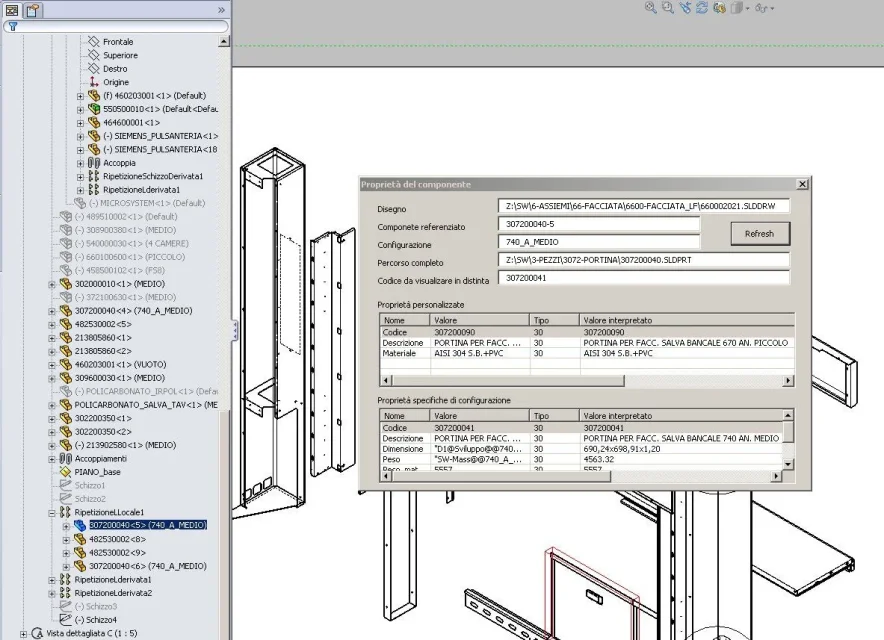
Task: Select Schizzo1 sketch in tree
Action: tap(90, 485)
